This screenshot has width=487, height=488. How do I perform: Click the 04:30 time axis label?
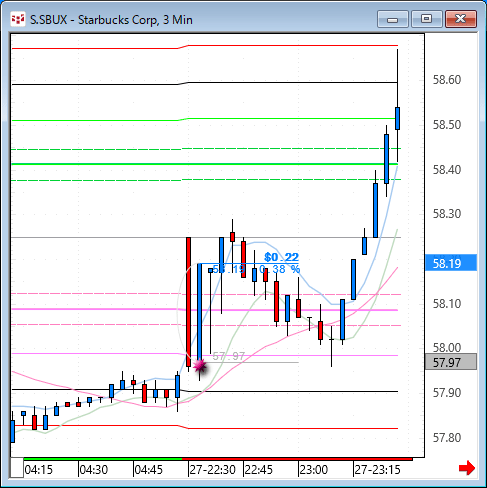click(94, 470)
